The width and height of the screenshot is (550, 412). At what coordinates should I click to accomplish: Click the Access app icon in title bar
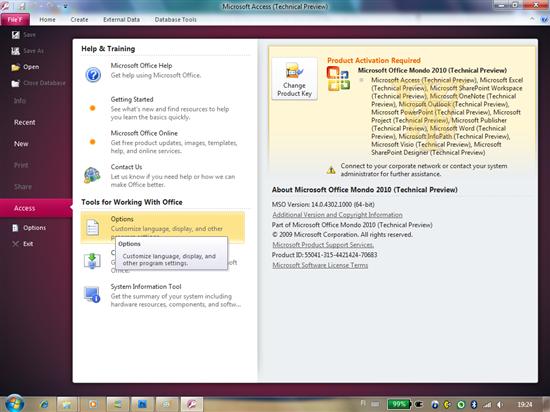[x=5, y=6]
